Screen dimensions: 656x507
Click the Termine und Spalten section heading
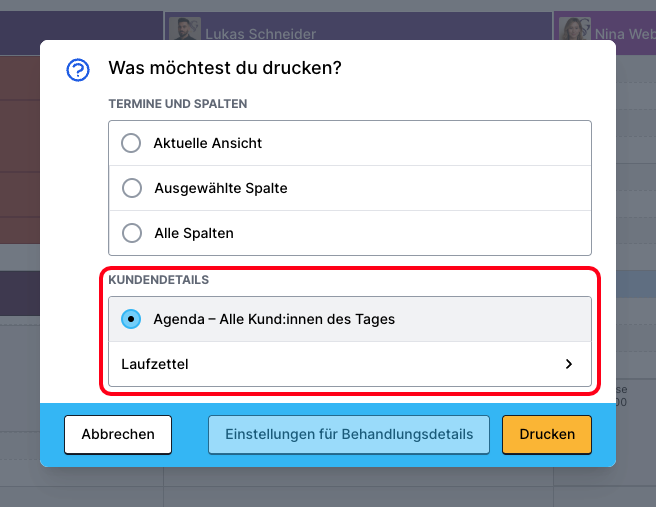[x=177, y=104]
